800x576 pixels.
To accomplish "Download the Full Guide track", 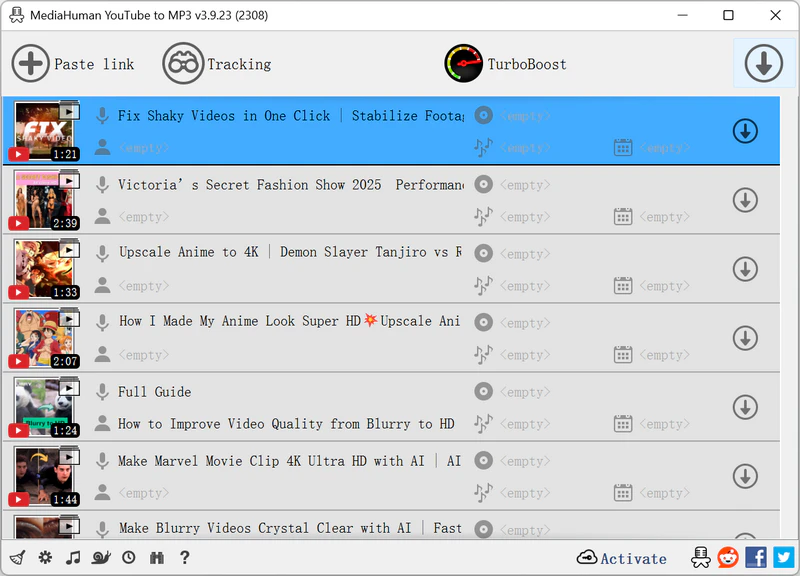I will point(745,407).
